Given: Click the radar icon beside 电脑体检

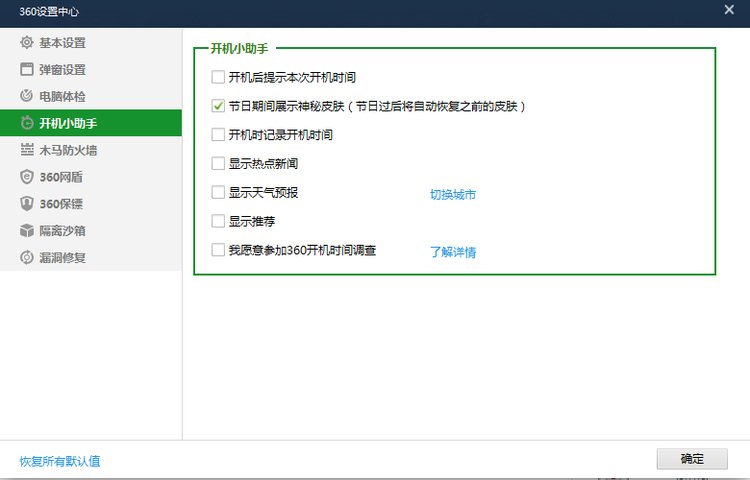Looking at the screenshot, I should click(27, 96).
